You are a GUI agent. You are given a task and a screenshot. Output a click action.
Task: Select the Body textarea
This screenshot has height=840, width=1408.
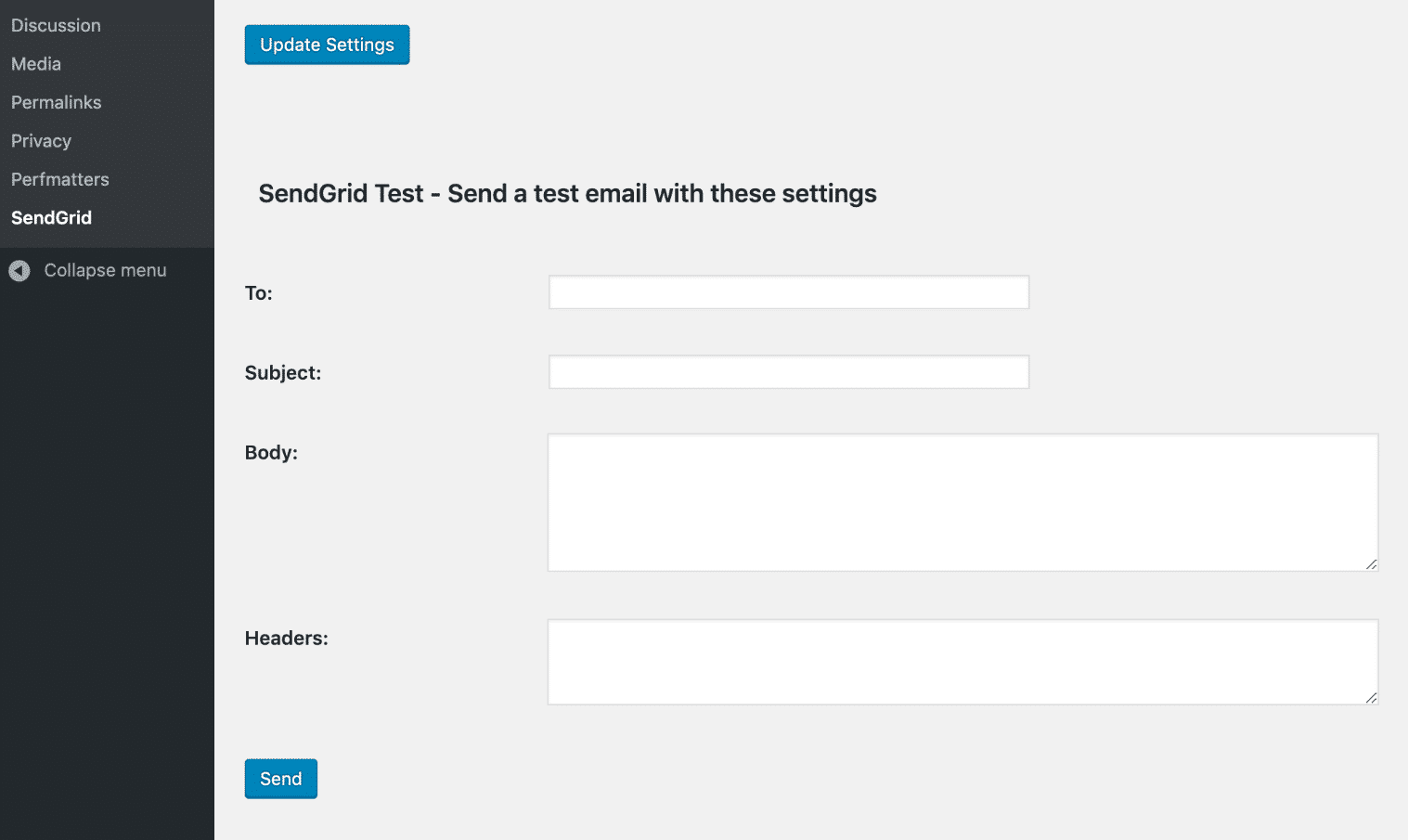point(962,501)
